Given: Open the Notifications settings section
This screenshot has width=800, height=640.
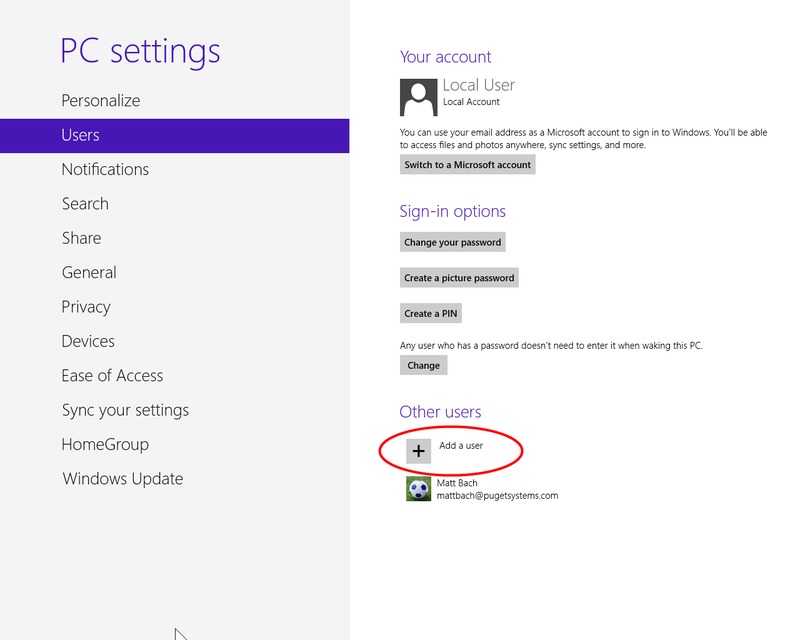Looking at the screenshot, I should [105, 169].
